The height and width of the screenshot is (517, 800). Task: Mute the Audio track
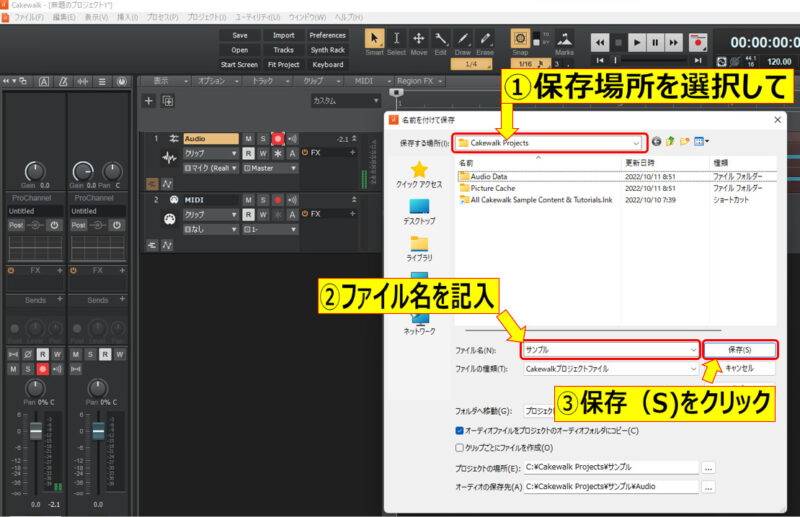[x=248, y=139]
